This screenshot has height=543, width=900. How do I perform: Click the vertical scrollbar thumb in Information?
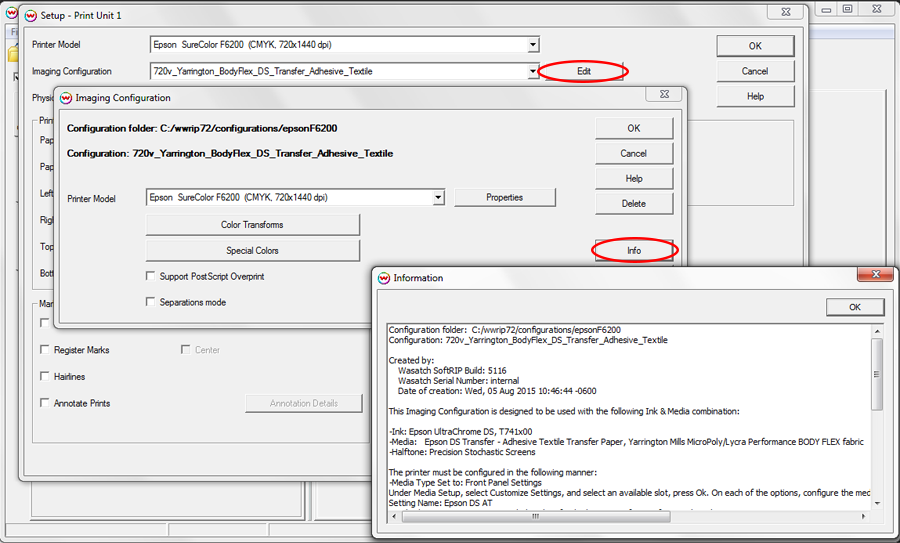[x=877, y=374]
